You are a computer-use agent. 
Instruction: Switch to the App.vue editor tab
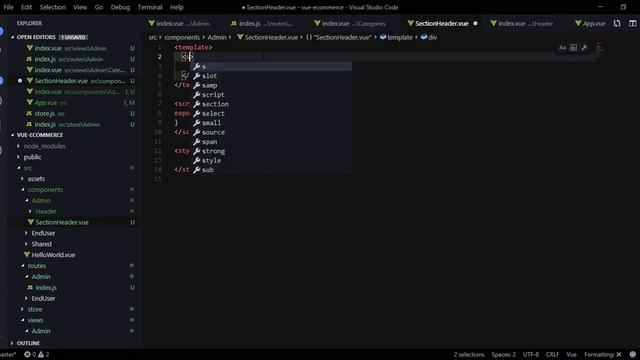[590, 23]
